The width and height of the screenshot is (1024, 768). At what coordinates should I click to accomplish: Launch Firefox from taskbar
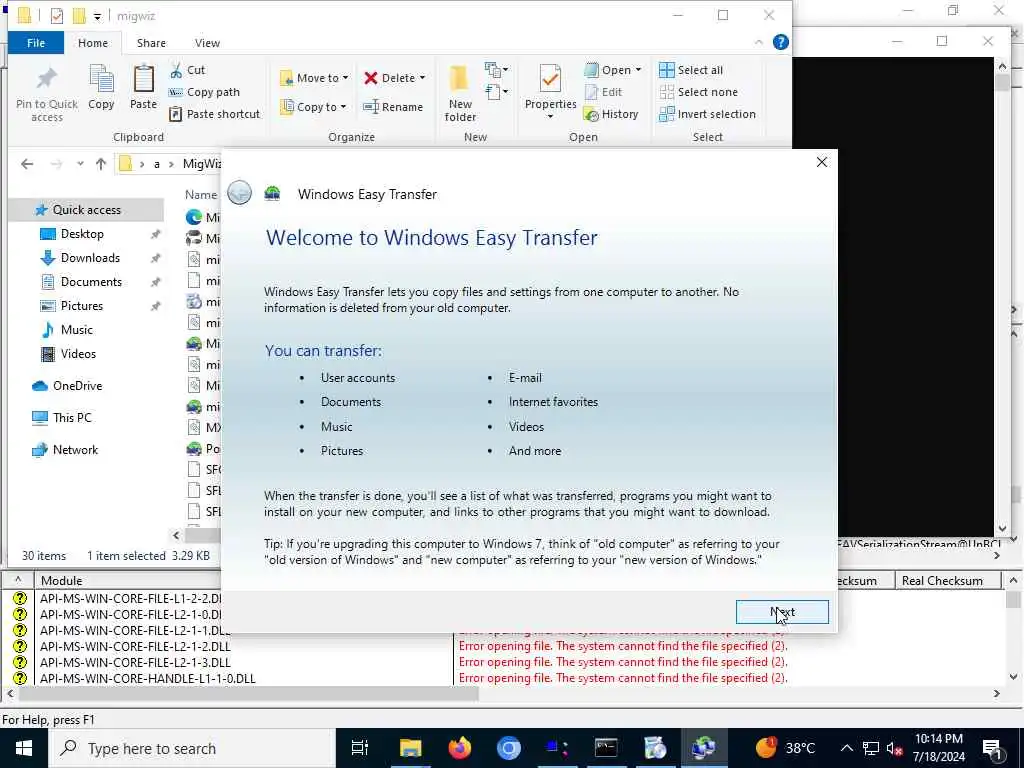(460, 748)
